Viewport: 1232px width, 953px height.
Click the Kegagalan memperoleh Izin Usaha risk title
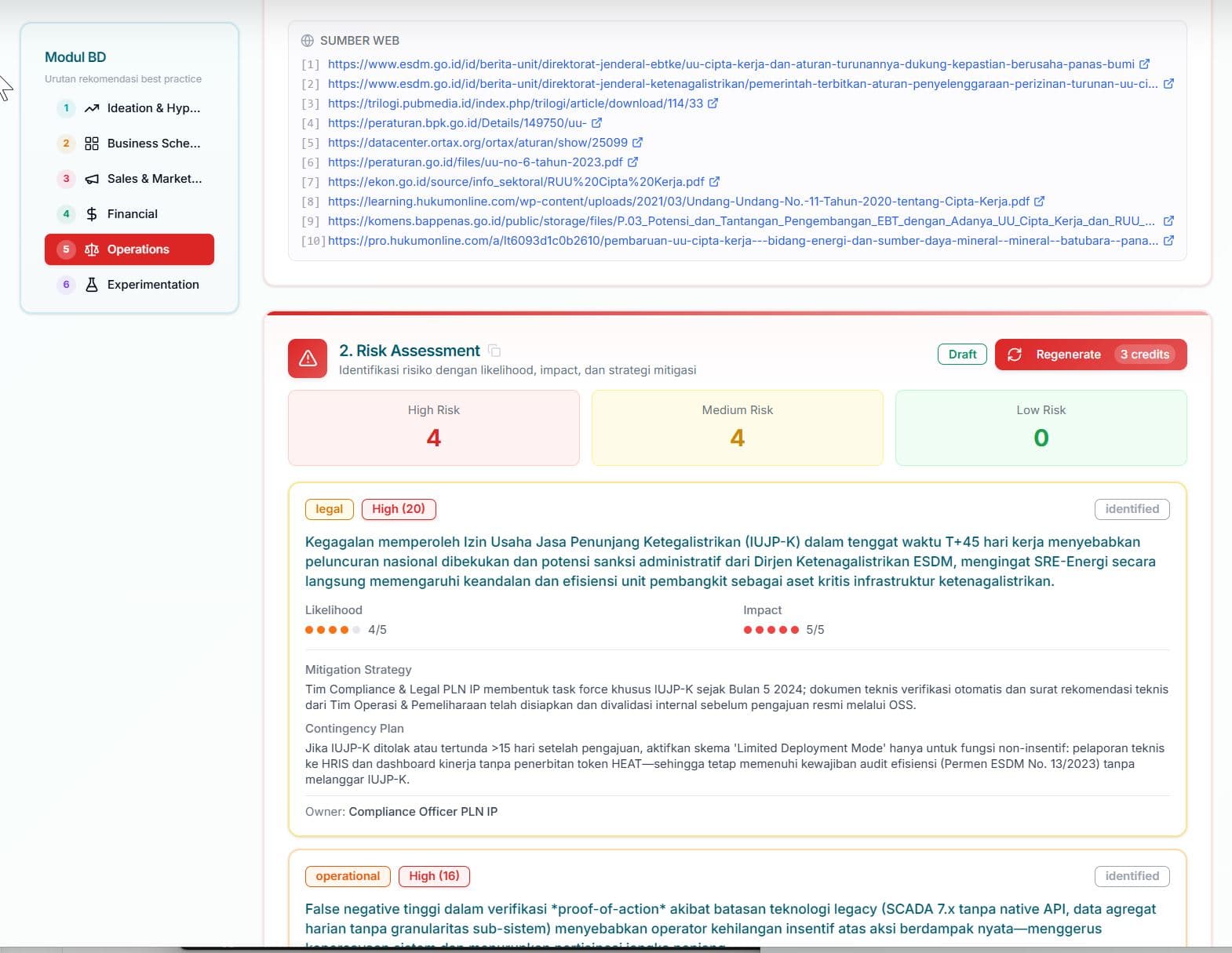[x=731, y=562]
